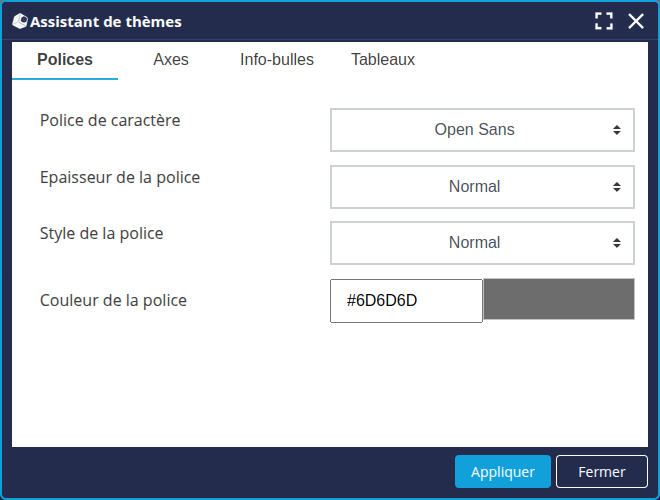
Task: Click the Couleur de la police label
Action: [113, 301]
